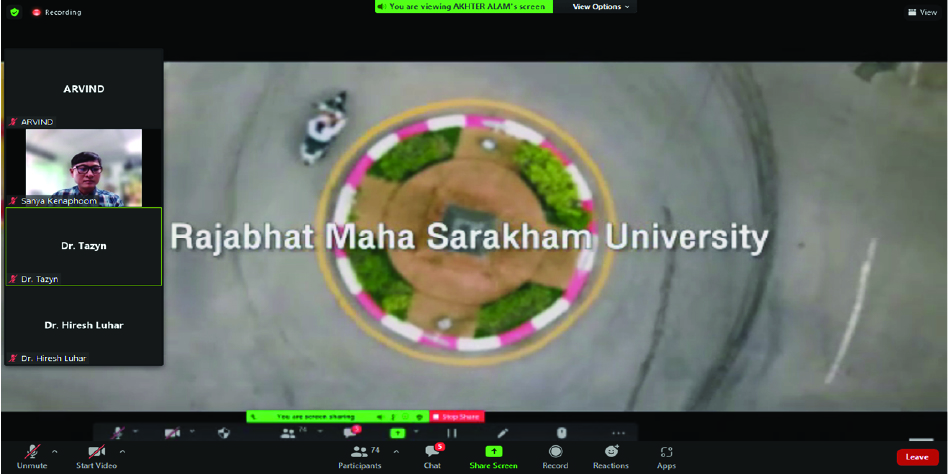
Task: Open the More ellipsis in shared toolbar
Action: [618, 433]
